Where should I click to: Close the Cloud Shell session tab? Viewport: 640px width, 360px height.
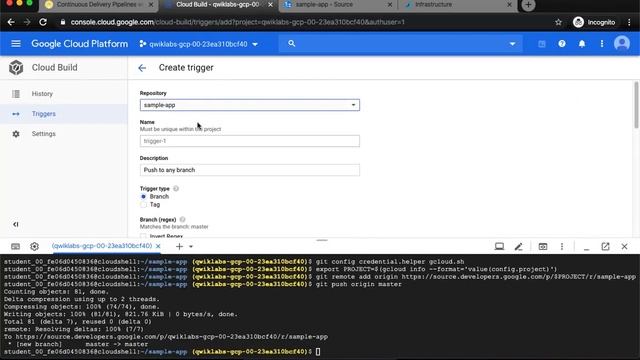158,246
